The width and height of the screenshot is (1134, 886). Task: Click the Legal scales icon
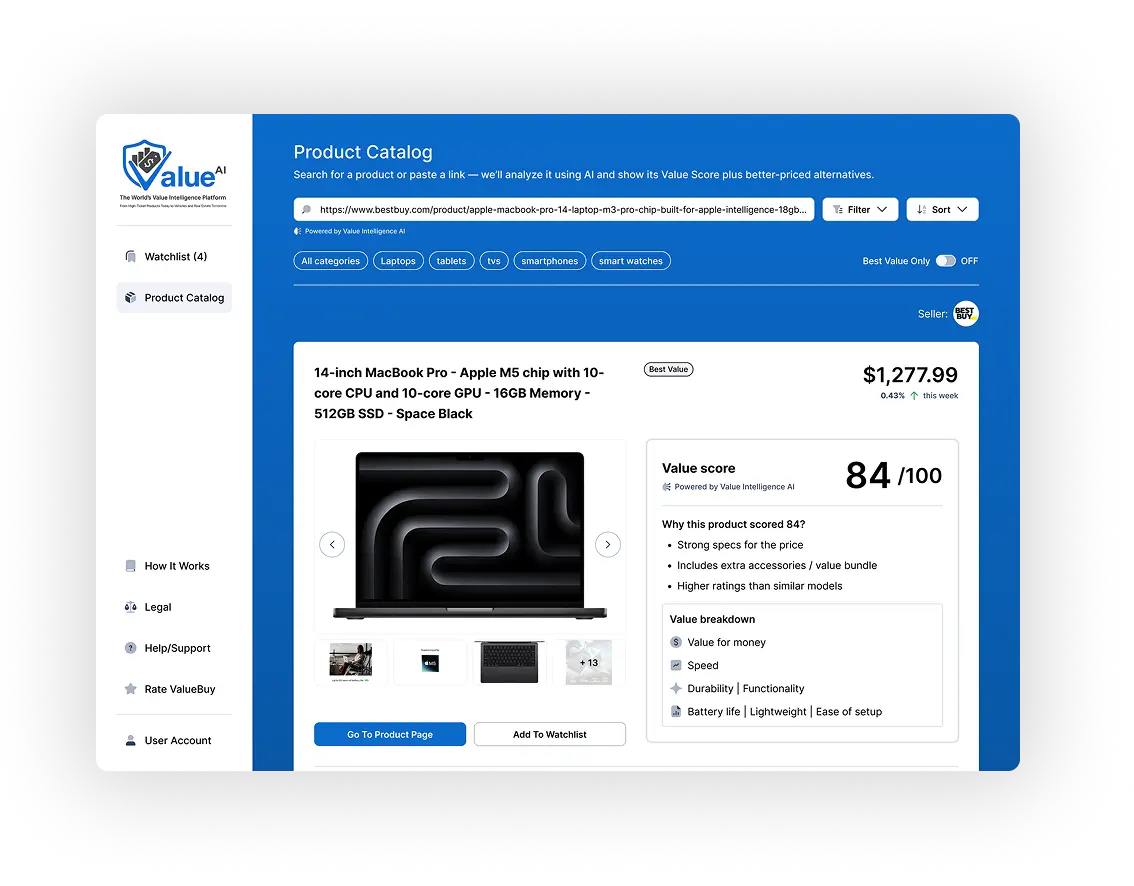click(130, 607)
